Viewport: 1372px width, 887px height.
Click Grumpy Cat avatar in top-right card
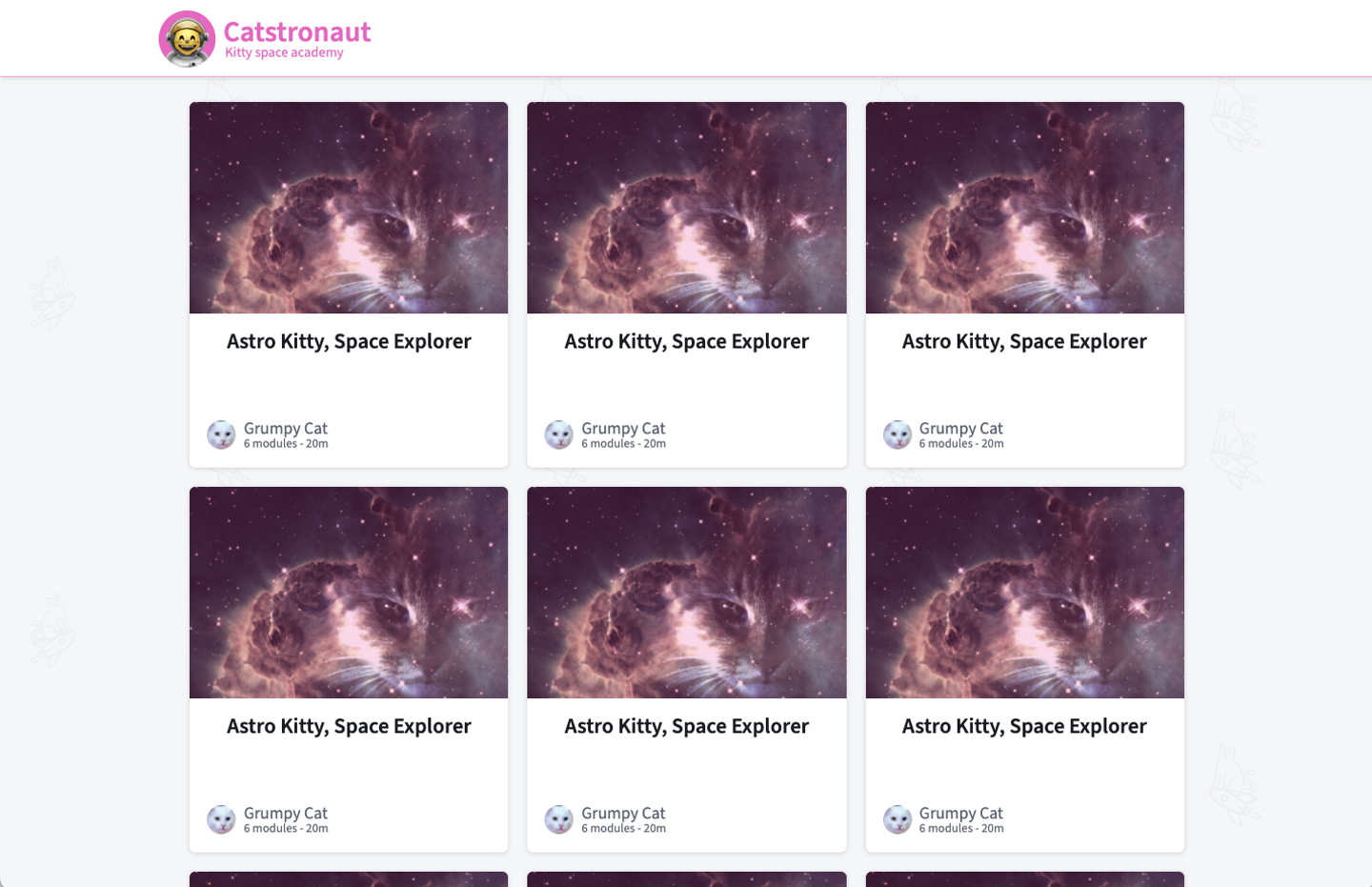click(x=898, y=434)
